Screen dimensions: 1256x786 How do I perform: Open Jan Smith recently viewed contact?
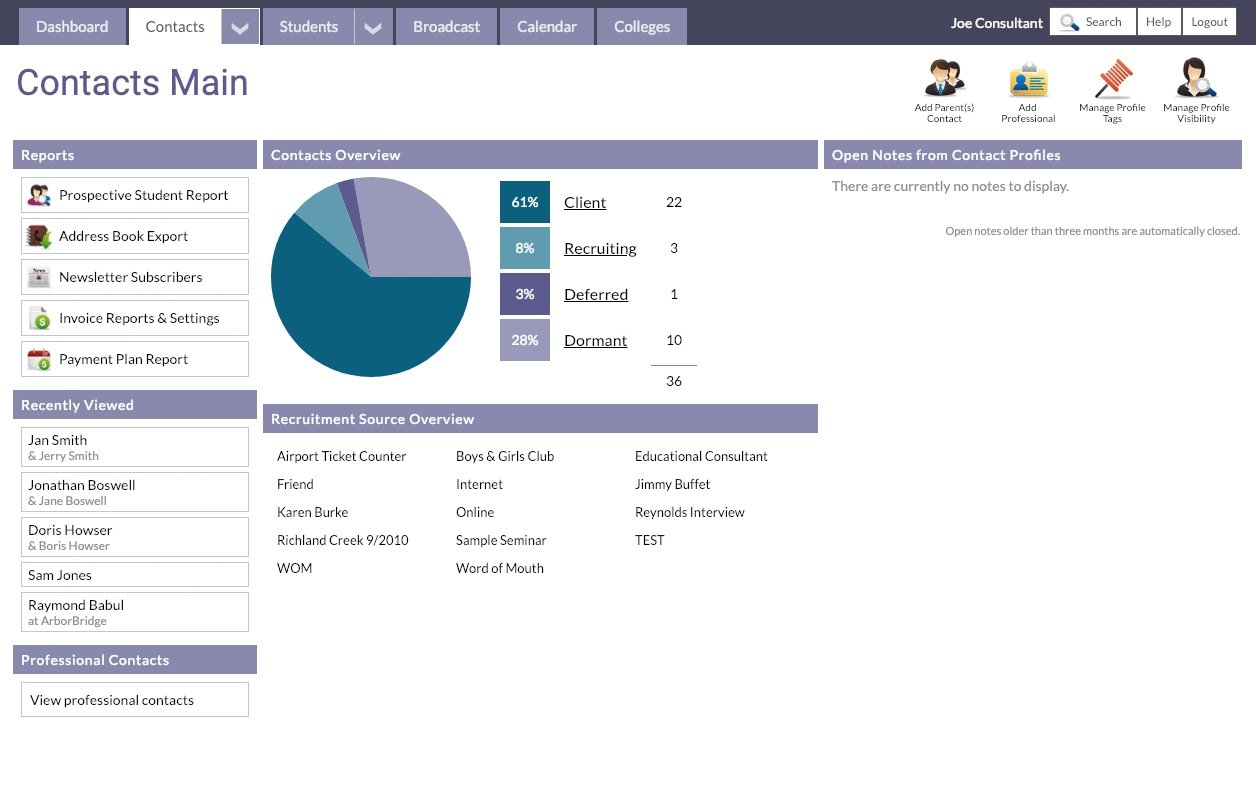pos(135,447)
